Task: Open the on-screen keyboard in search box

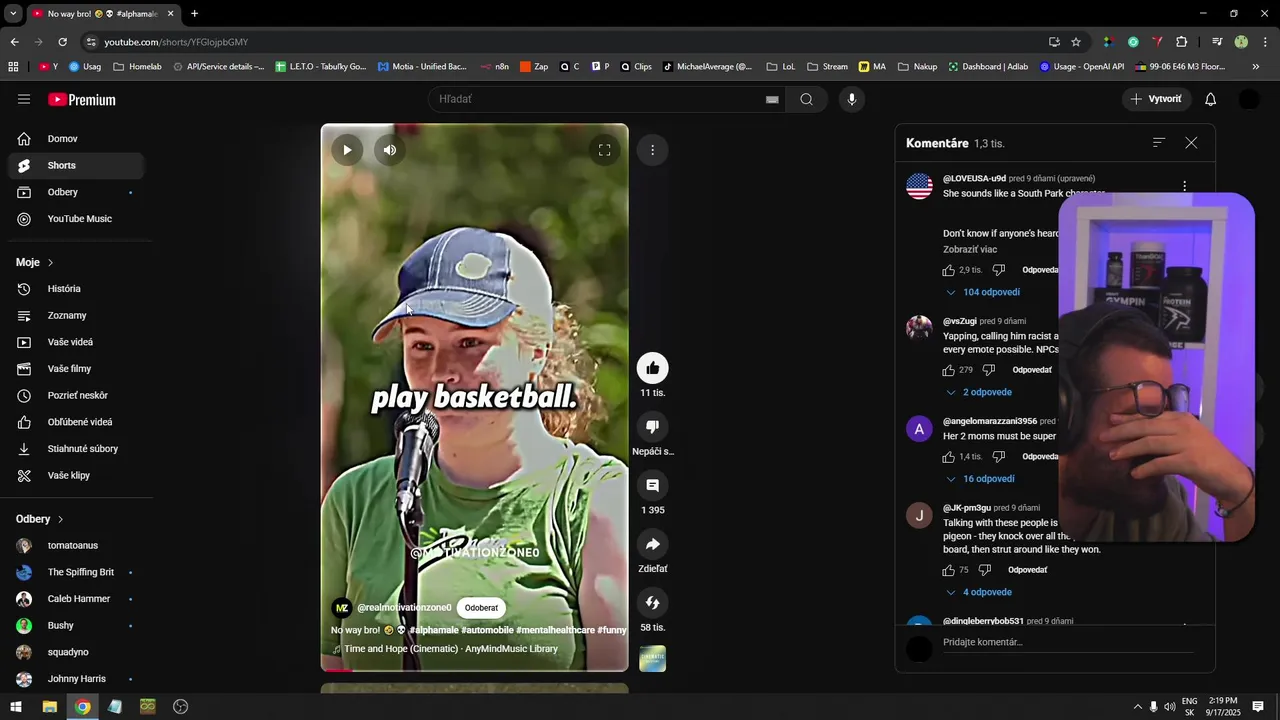Action: click(772, 99)
